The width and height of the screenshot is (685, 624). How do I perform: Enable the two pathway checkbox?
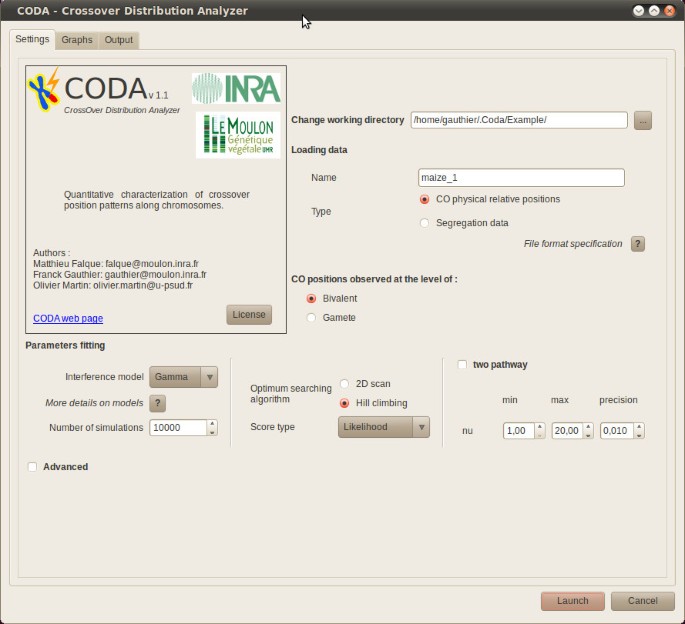click(462, 365)
